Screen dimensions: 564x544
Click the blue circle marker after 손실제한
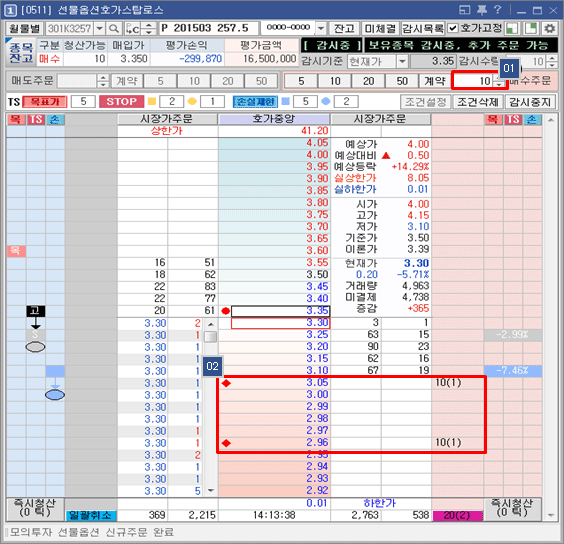pyautogui.click(x=326, y=101)
